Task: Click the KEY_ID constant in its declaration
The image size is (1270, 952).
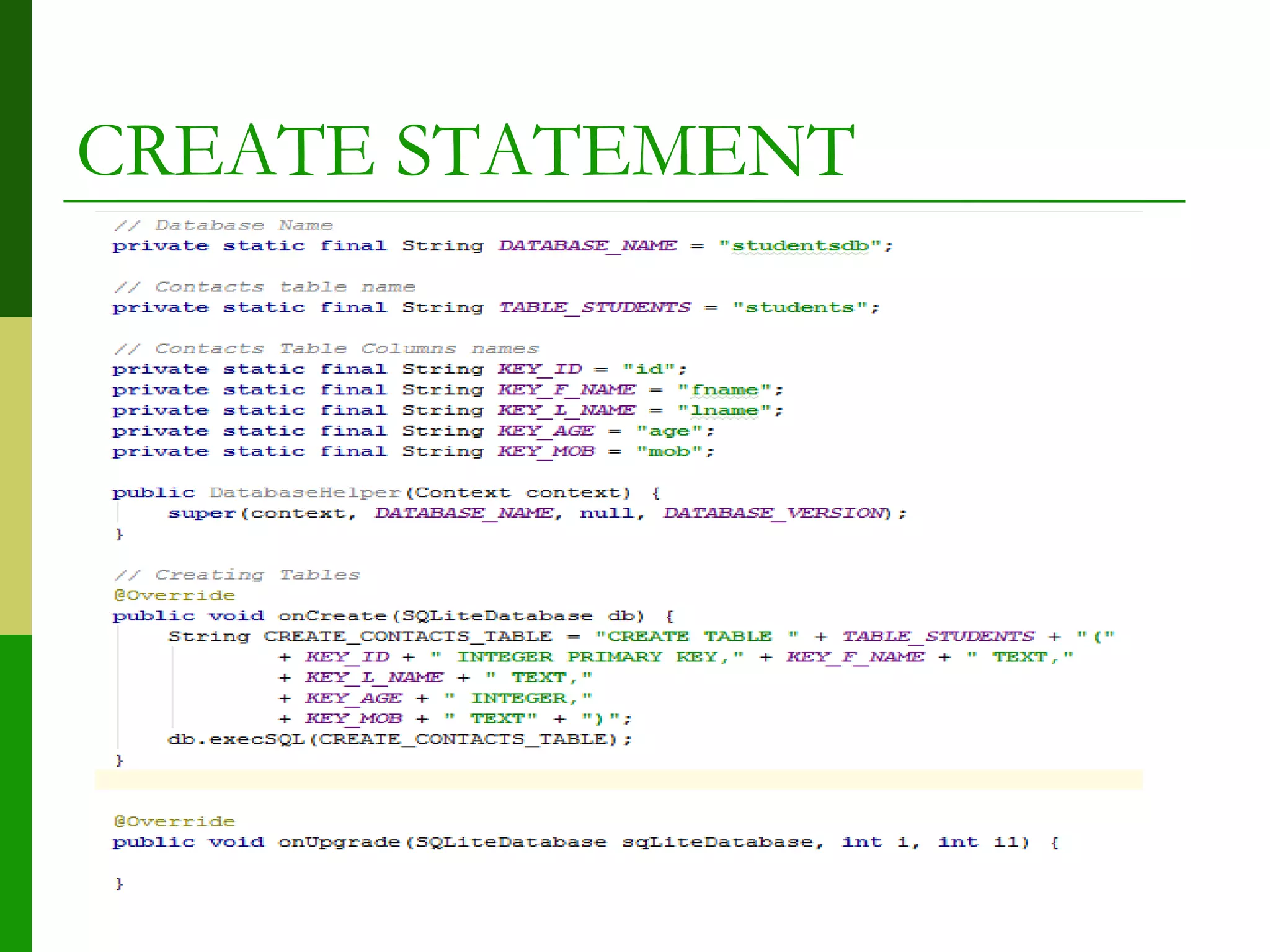Action: coord(540,369)
